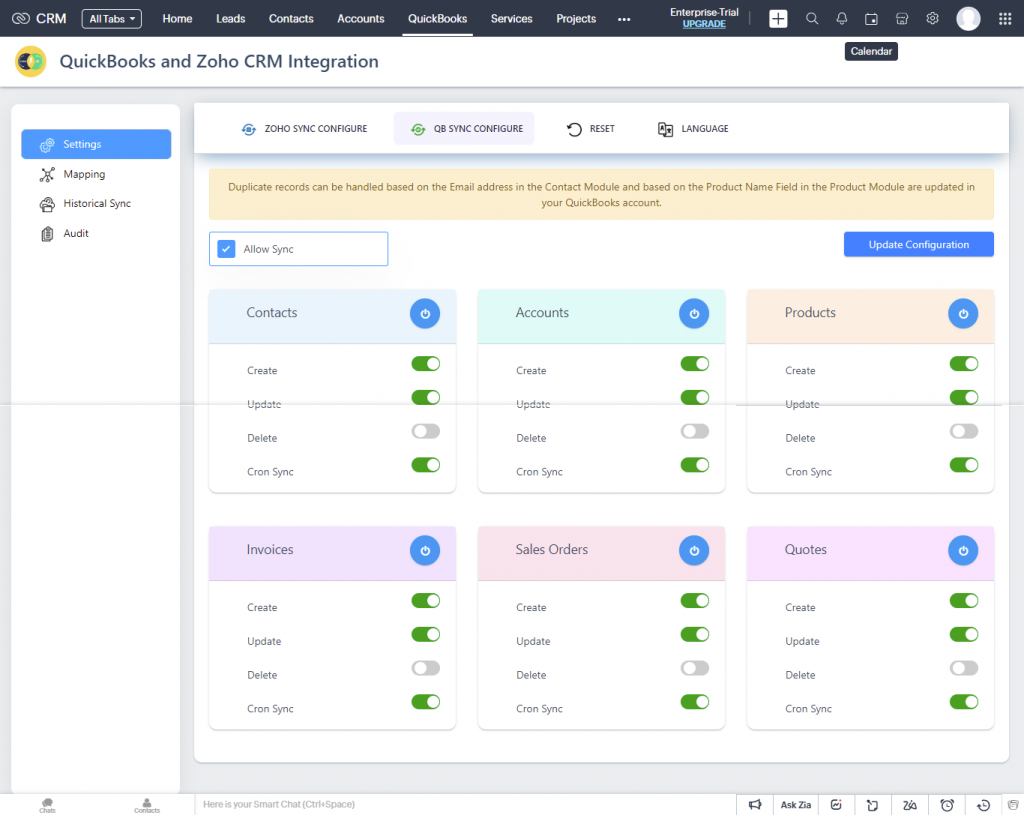Click the power icon on Quotes card

(963, 551)
